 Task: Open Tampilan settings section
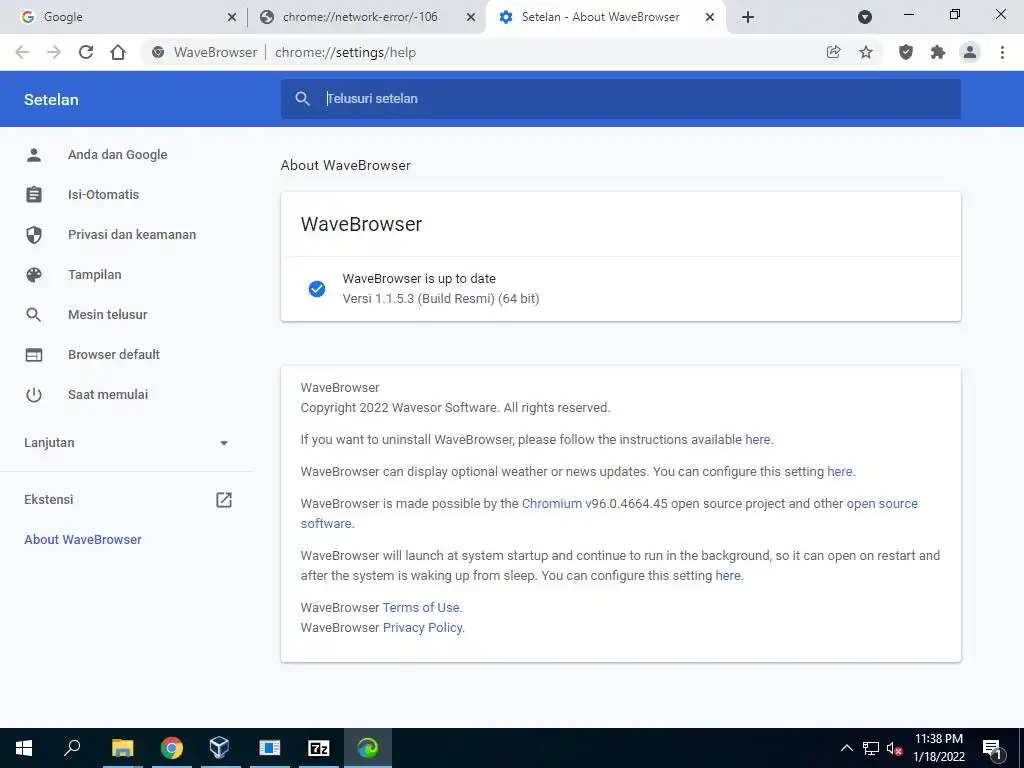pyautogui.click(x=95, y=274)
